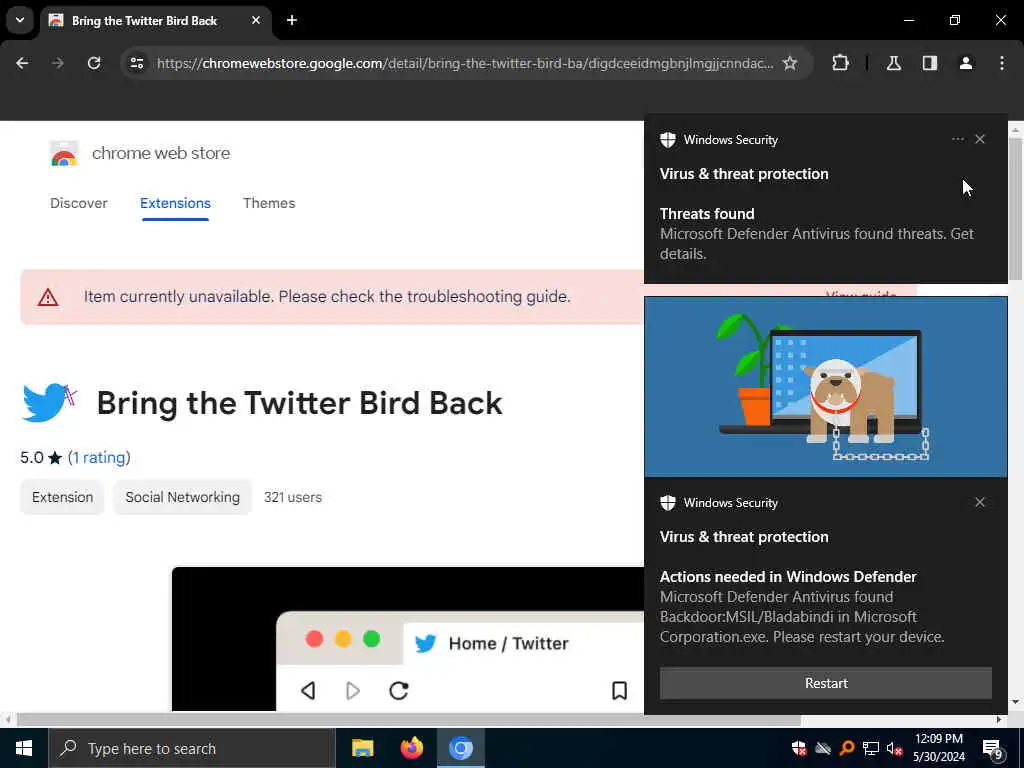The image size is (1024, 768).
Task: Click the orange magnifier tray icon
Action: click(x=846, y=748)
